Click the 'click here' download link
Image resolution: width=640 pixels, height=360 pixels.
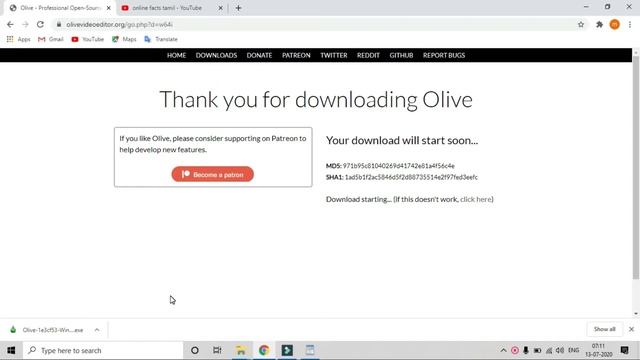click(x=476, y=199)
